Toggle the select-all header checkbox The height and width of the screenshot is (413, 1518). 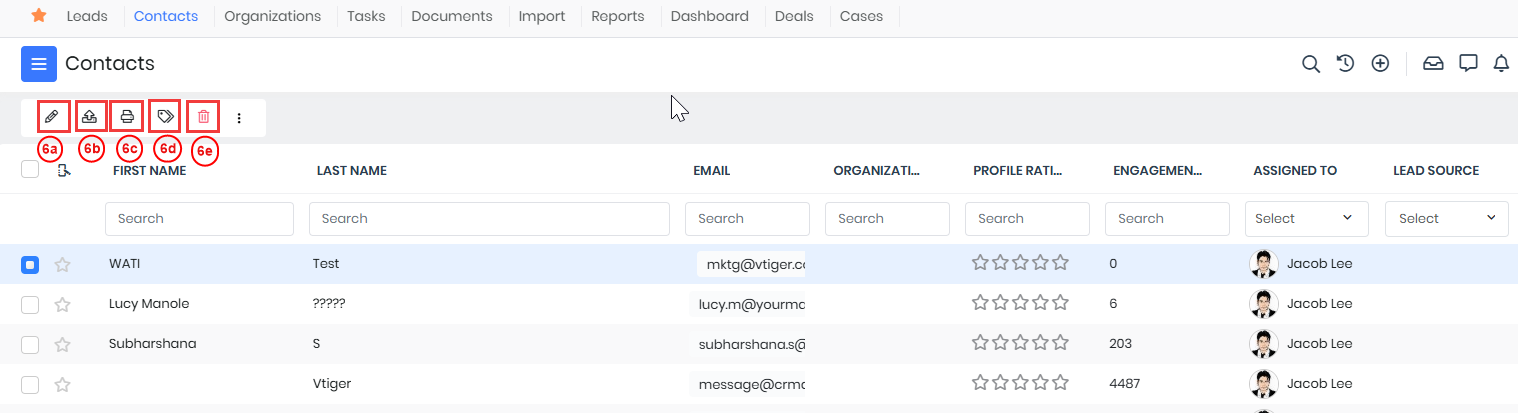click(30, 170)
